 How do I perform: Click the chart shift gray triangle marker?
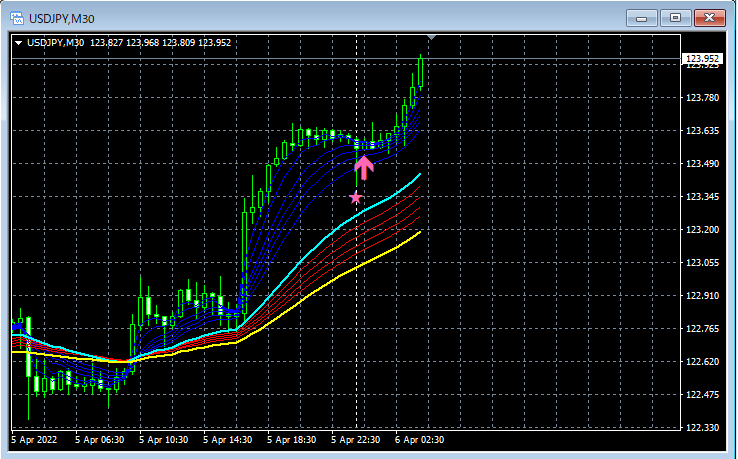pos(432,37)
